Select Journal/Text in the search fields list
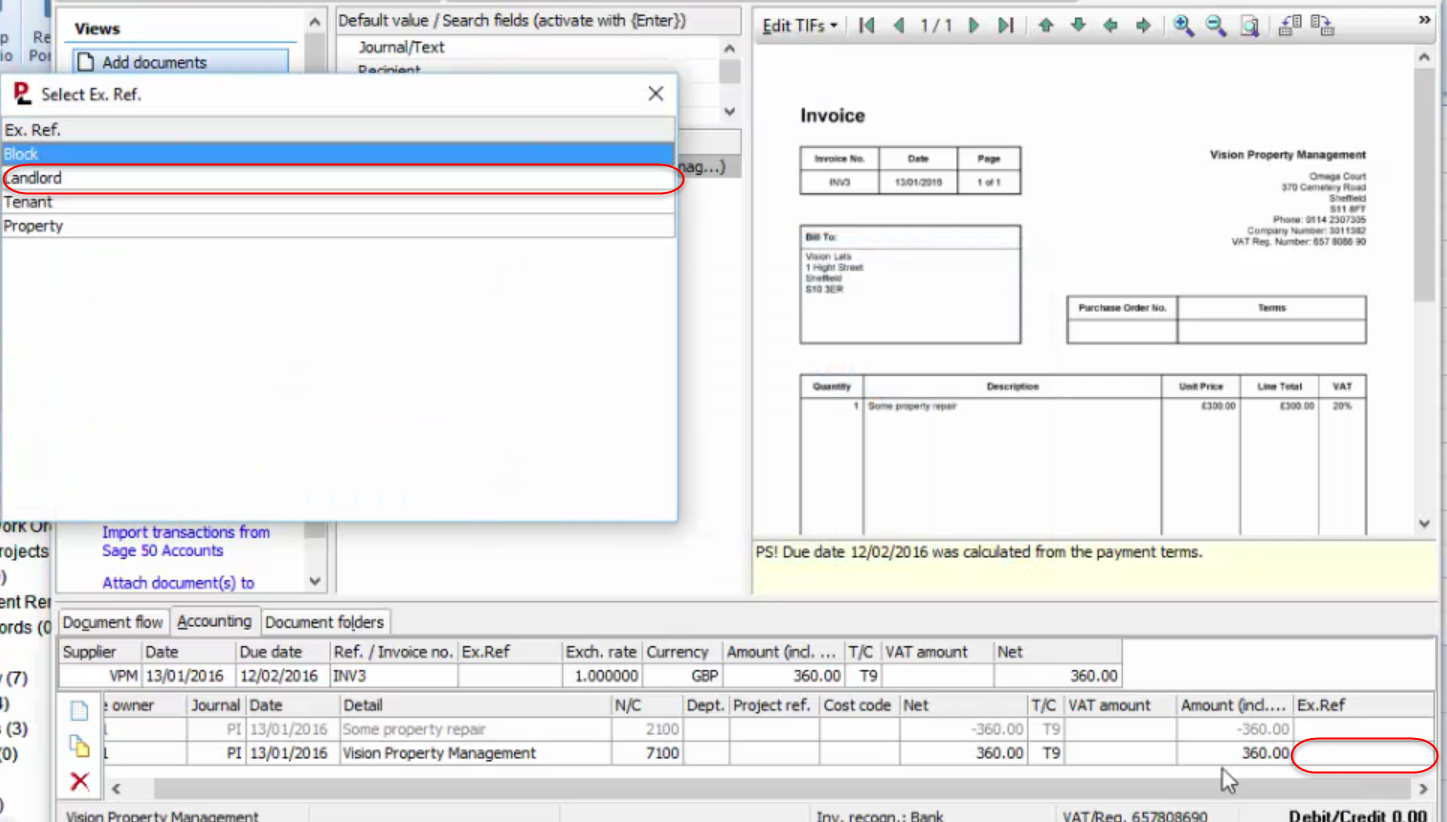This screenshot has width=1447, height=822. 401,47
